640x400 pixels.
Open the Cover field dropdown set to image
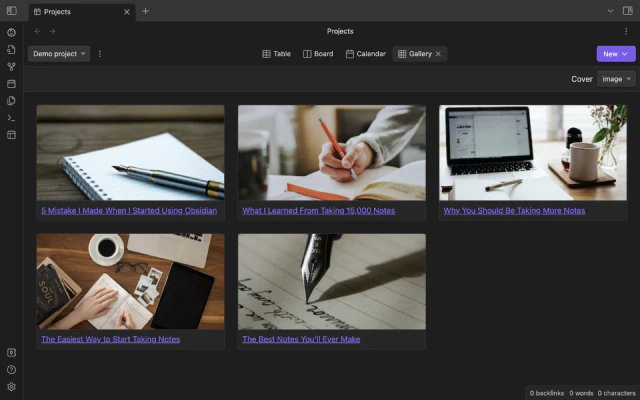pyautogui.click(x=615, y=79)
